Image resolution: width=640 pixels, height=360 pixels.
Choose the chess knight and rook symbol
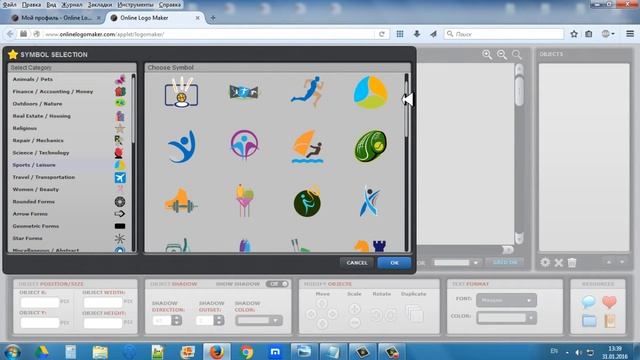370,245
